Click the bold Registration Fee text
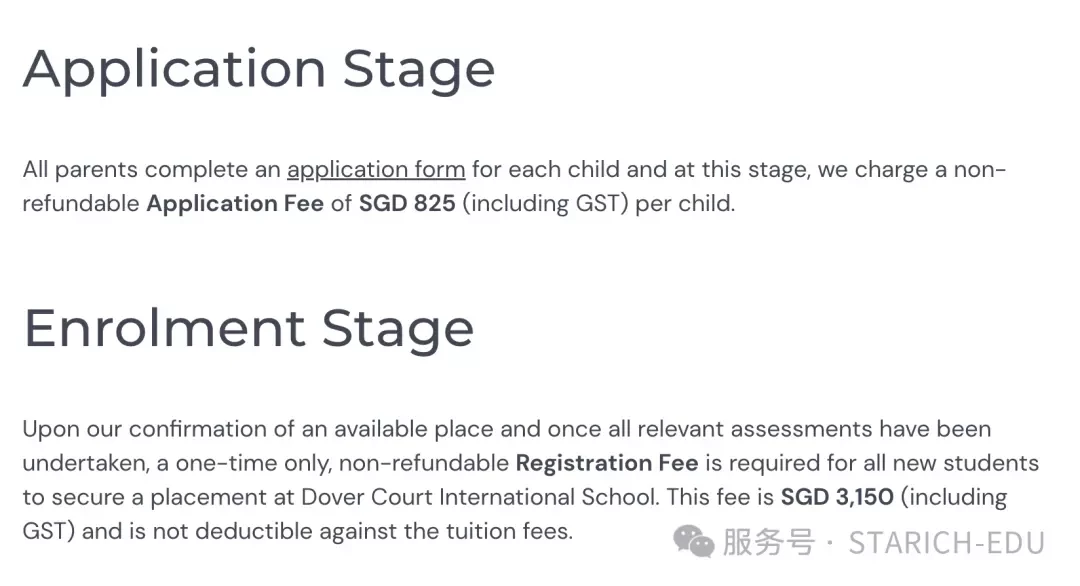Image resolution: width=1080 pixels, height=586 pixels. pos(607,463)
